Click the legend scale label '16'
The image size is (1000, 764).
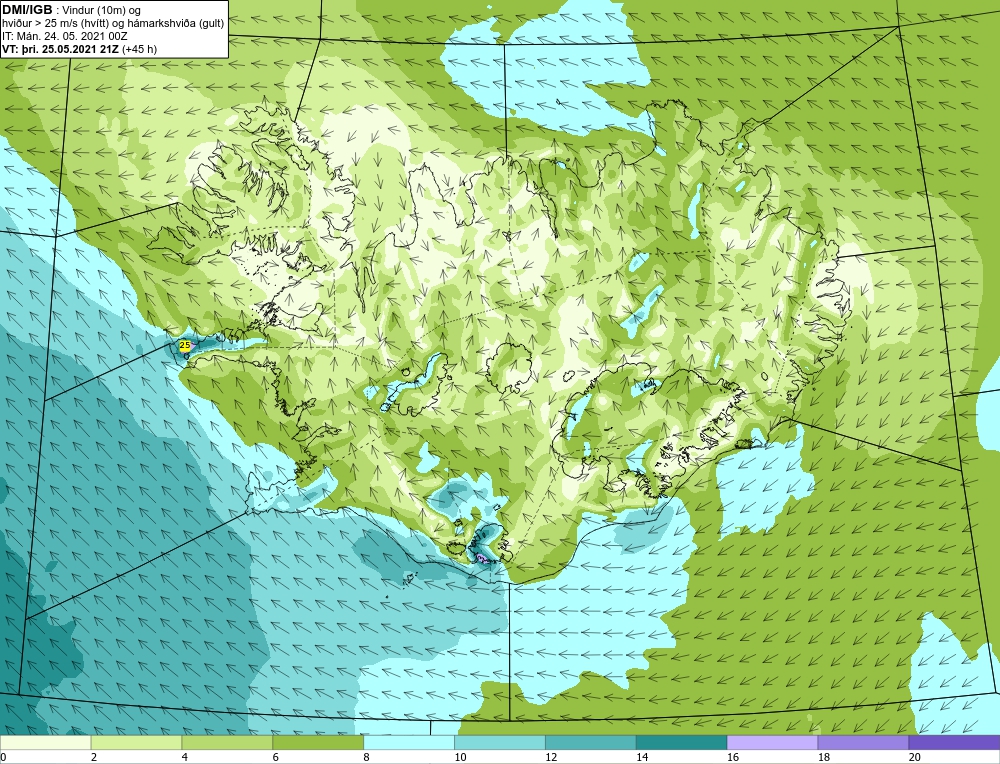pos(733,758)
